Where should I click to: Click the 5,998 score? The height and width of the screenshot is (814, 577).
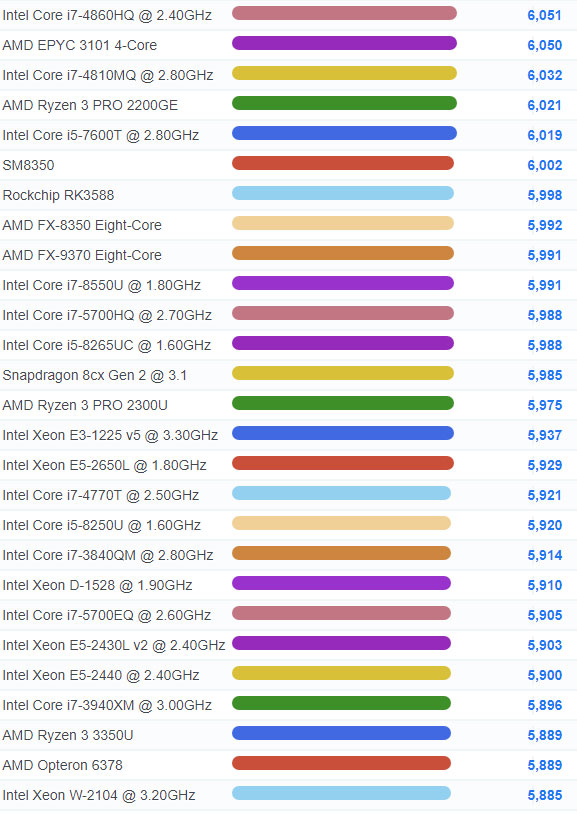coord(545,195)
